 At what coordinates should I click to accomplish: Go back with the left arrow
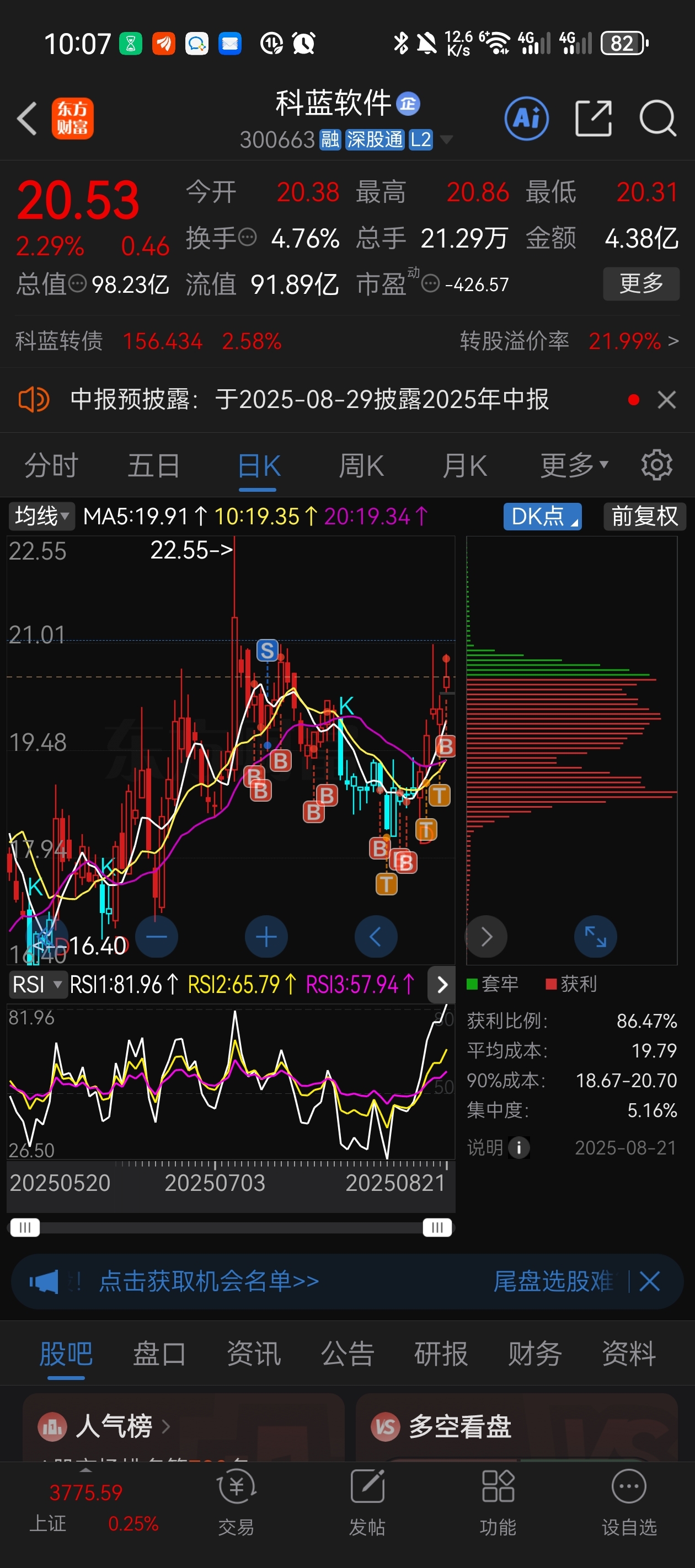[27, 118]
